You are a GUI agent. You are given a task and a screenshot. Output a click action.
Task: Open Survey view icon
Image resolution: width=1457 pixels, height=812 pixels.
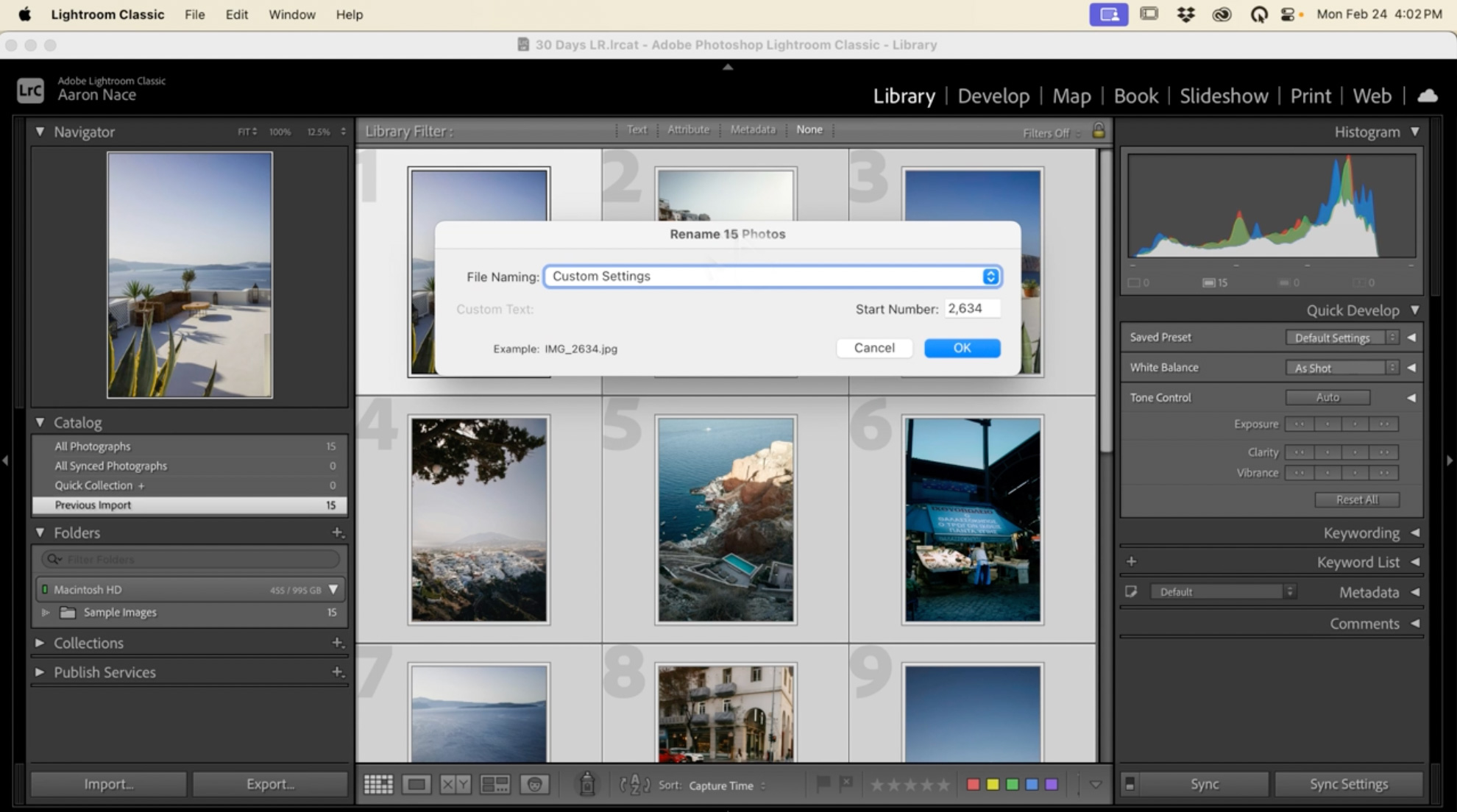[x=494, y=784]
